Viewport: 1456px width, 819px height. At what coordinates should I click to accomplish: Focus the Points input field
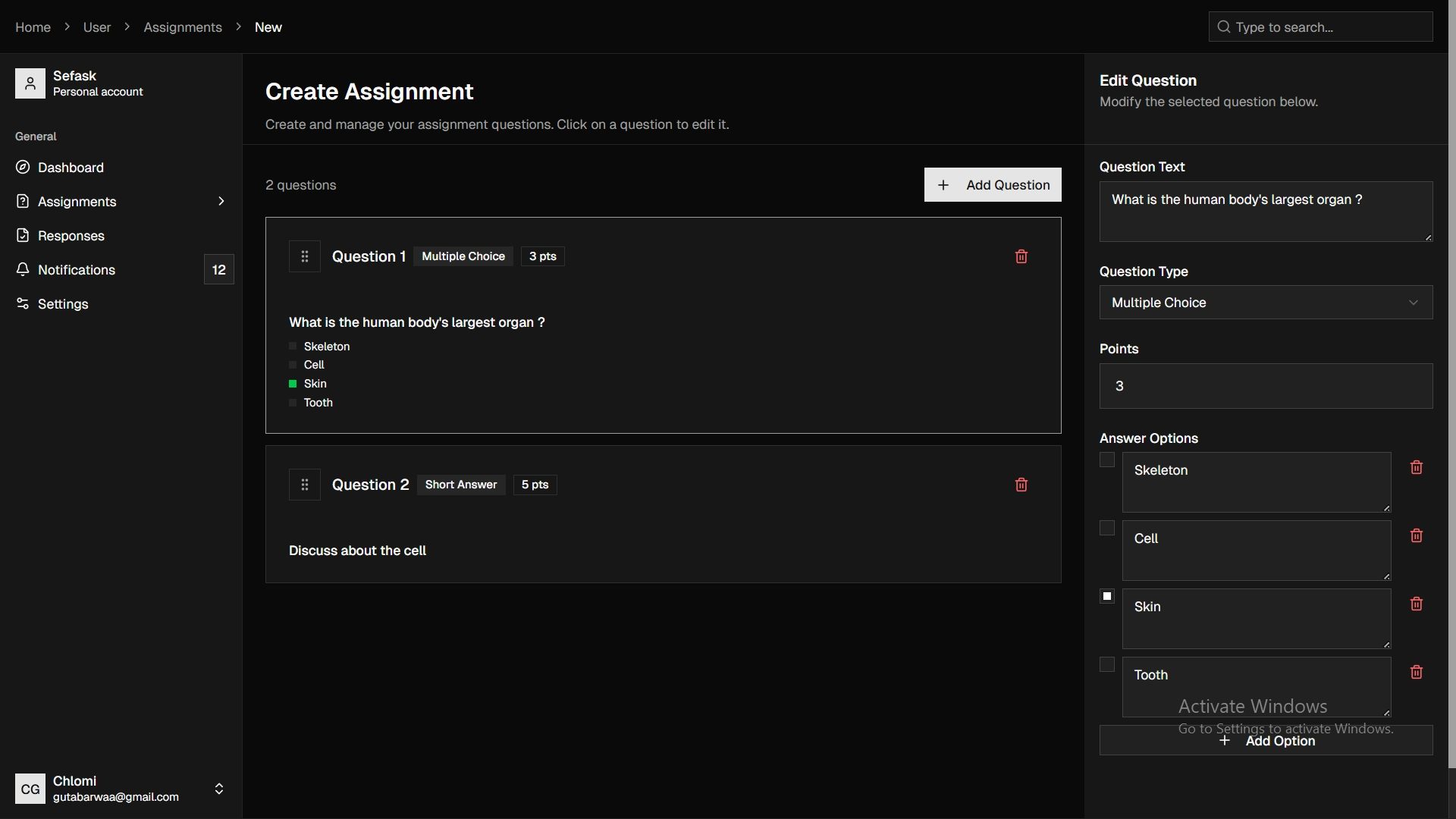(1265, 386)
